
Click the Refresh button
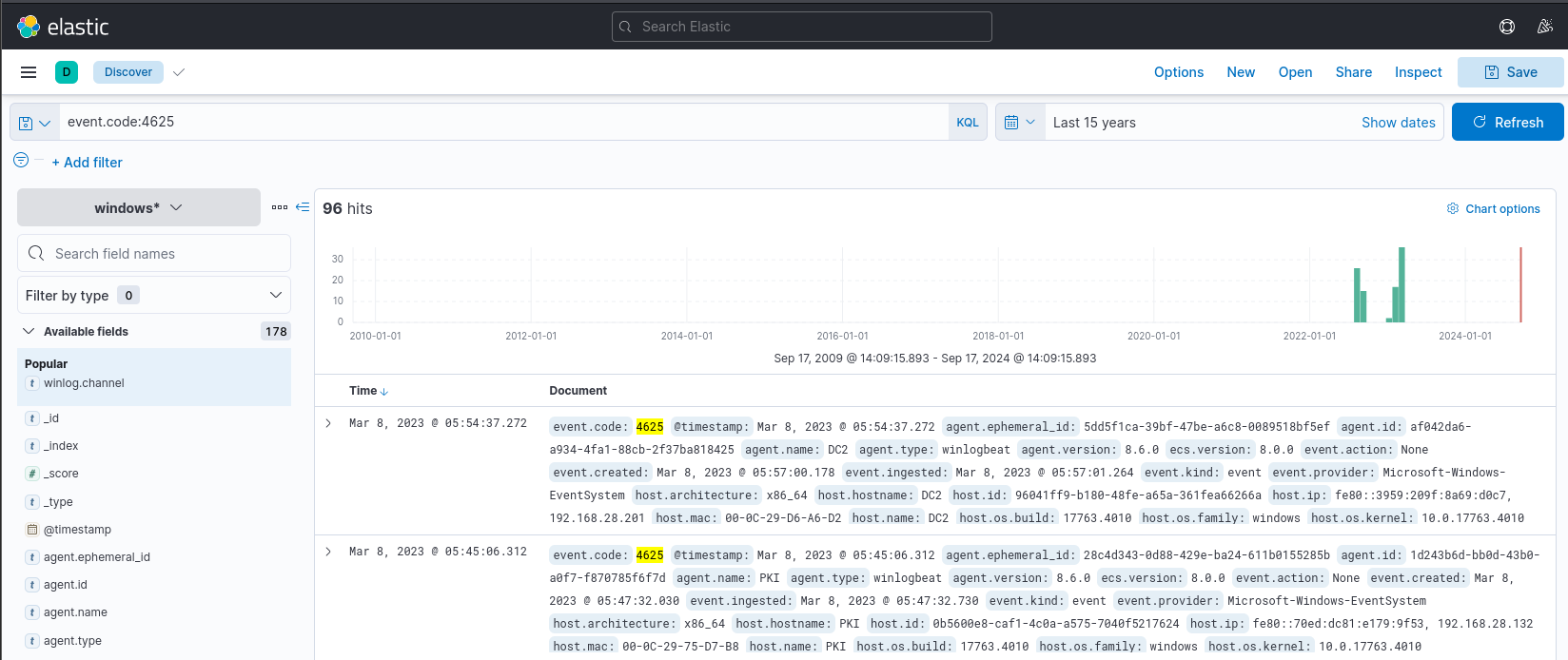pos(1508,122)
